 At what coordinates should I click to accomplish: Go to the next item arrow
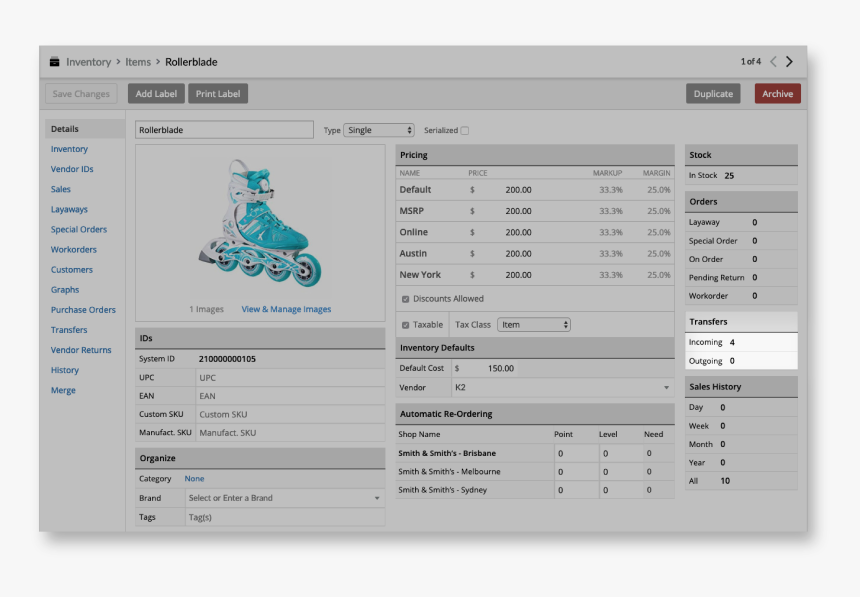tap(789, 62)
